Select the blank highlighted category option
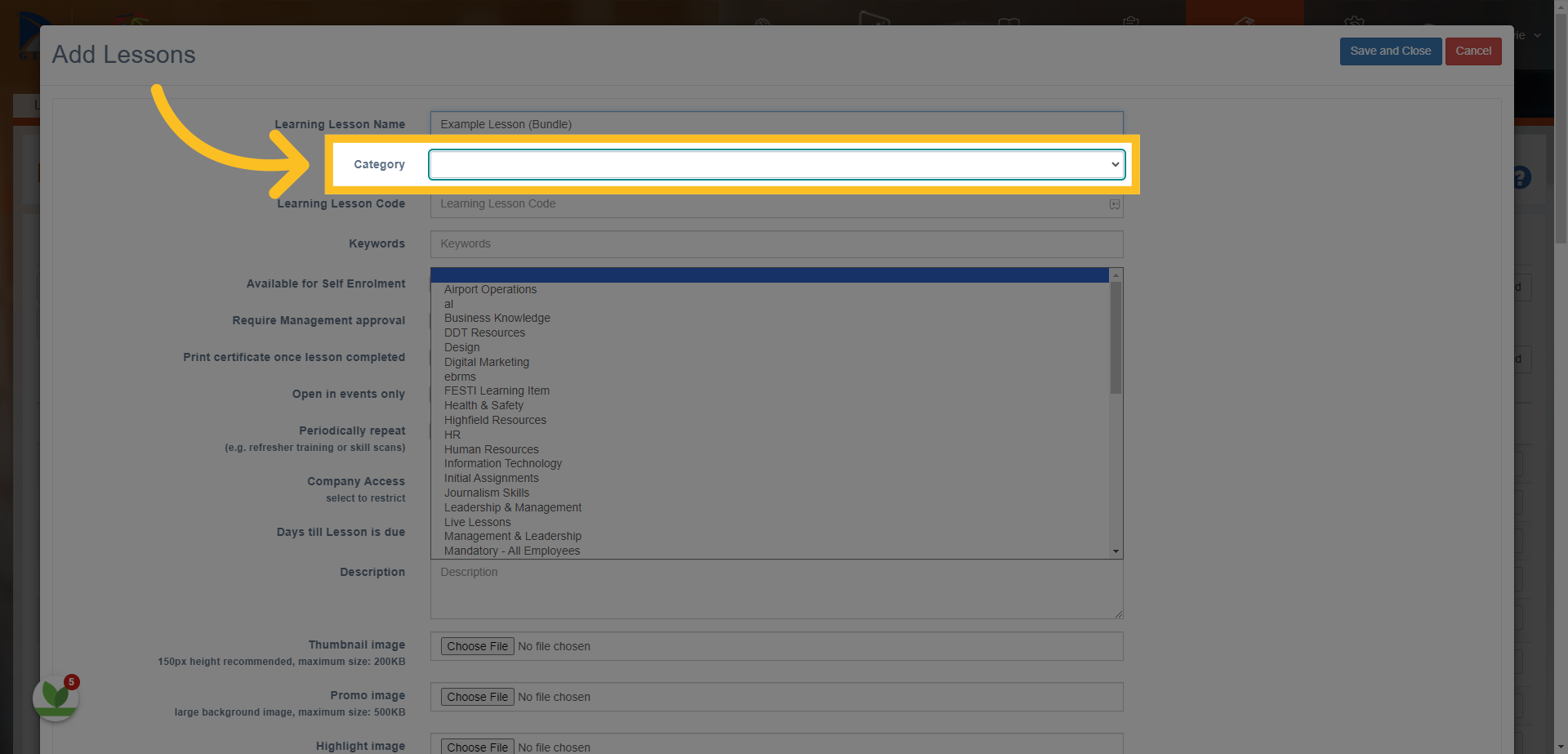Image resolution: width=1568 pixels, height=754 pixels. click(770, 275)
